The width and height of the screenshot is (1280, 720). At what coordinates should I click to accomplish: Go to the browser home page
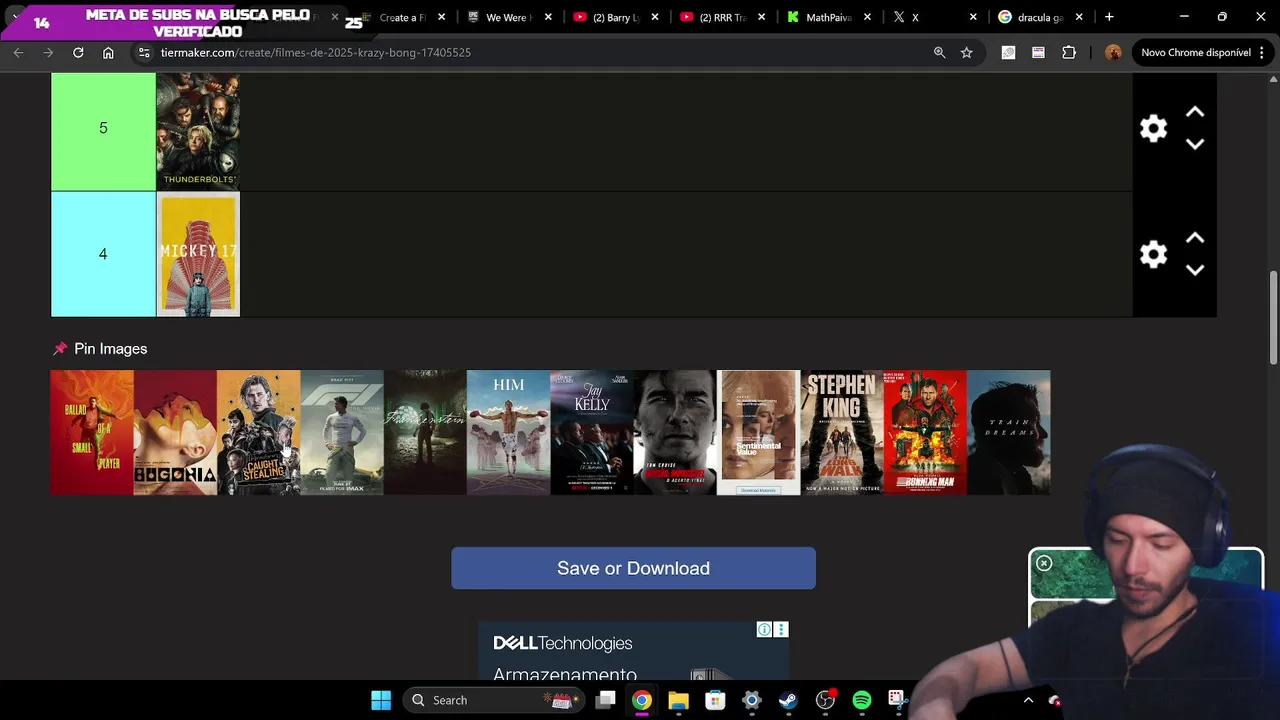point(108,52)
